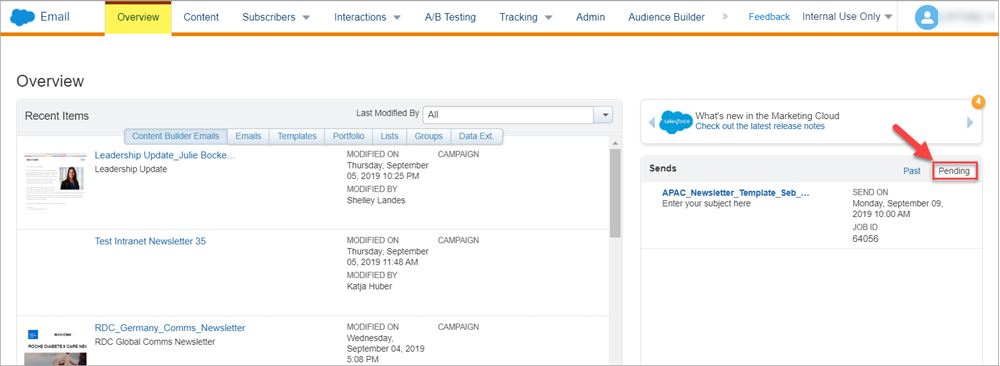This screenshot has width=1000, height=366.
Task: Show Past sends
Action: tap(912, 171)
